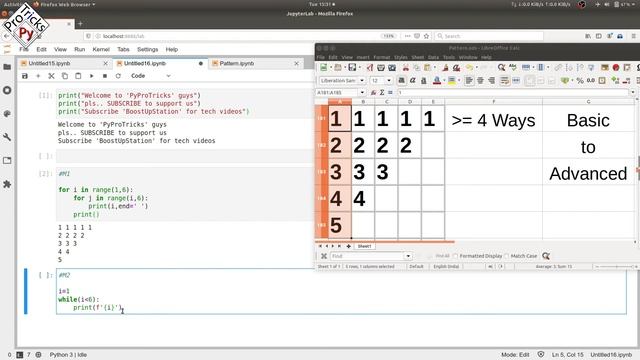
Task: Open the JupyterLab Edit menu
Action: click(41, 49)
